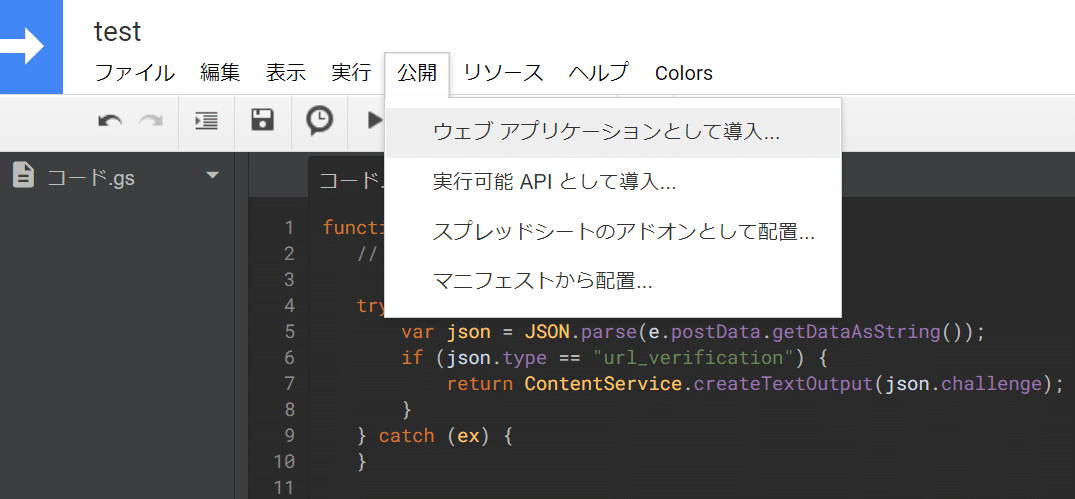
Task: Open the Colors menu
Action: click(x=684, y=73)
